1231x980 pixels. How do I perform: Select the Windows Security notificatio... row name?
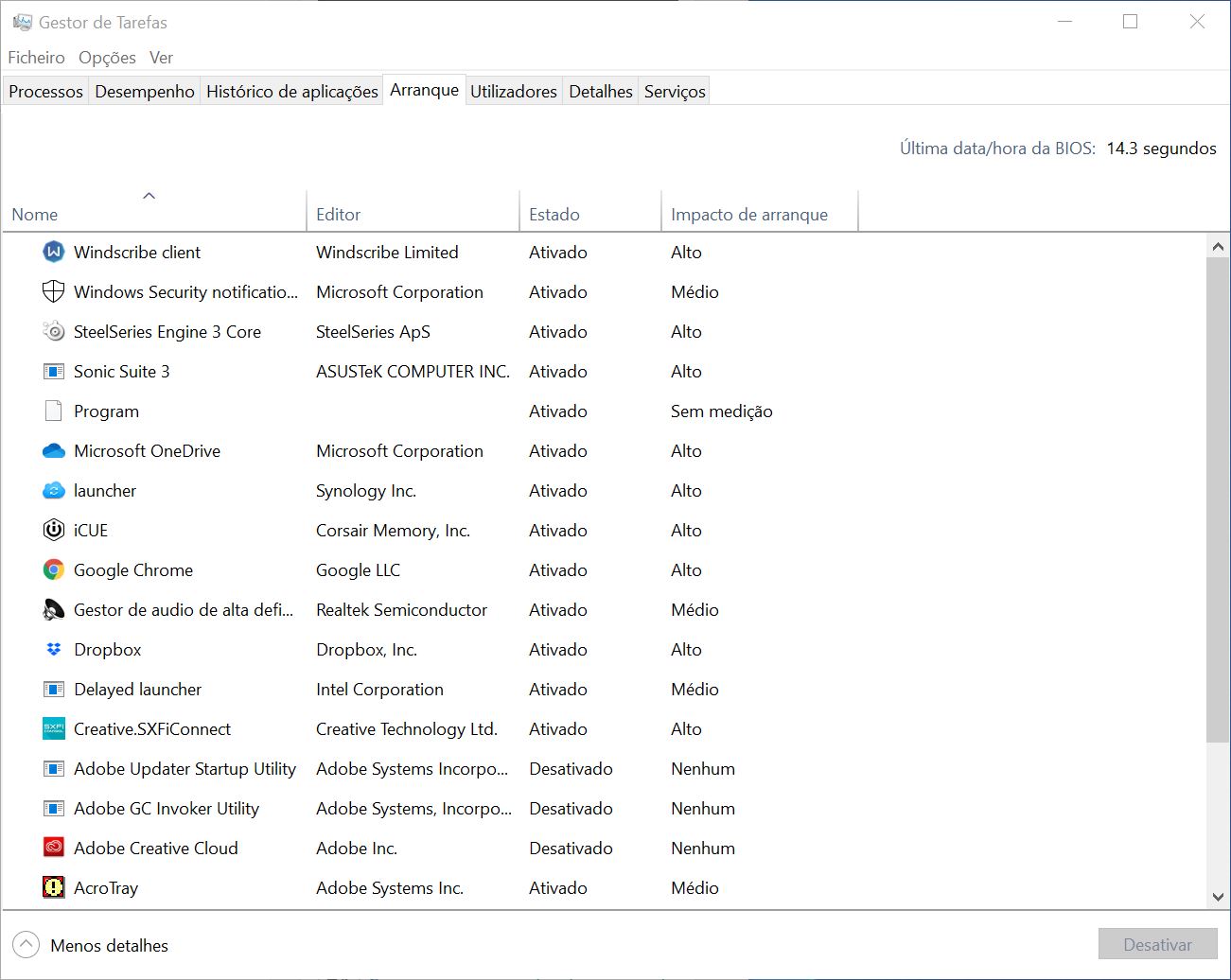[185, 291]
